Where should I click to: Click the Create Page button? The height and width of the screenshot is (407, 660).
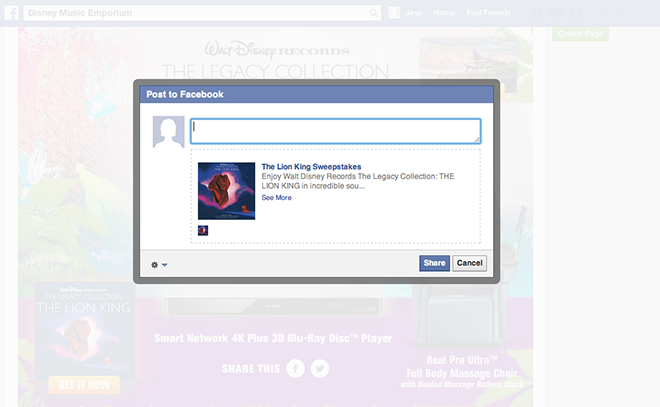(580, 34)
